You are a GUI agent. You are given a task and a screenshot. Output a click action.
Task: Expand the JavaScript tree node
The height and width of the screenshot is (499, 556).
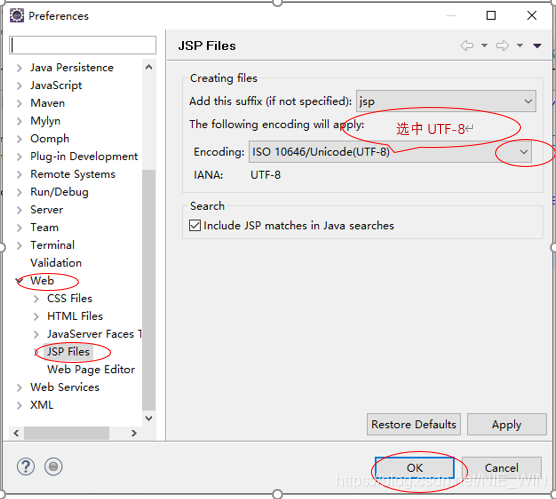20,85
